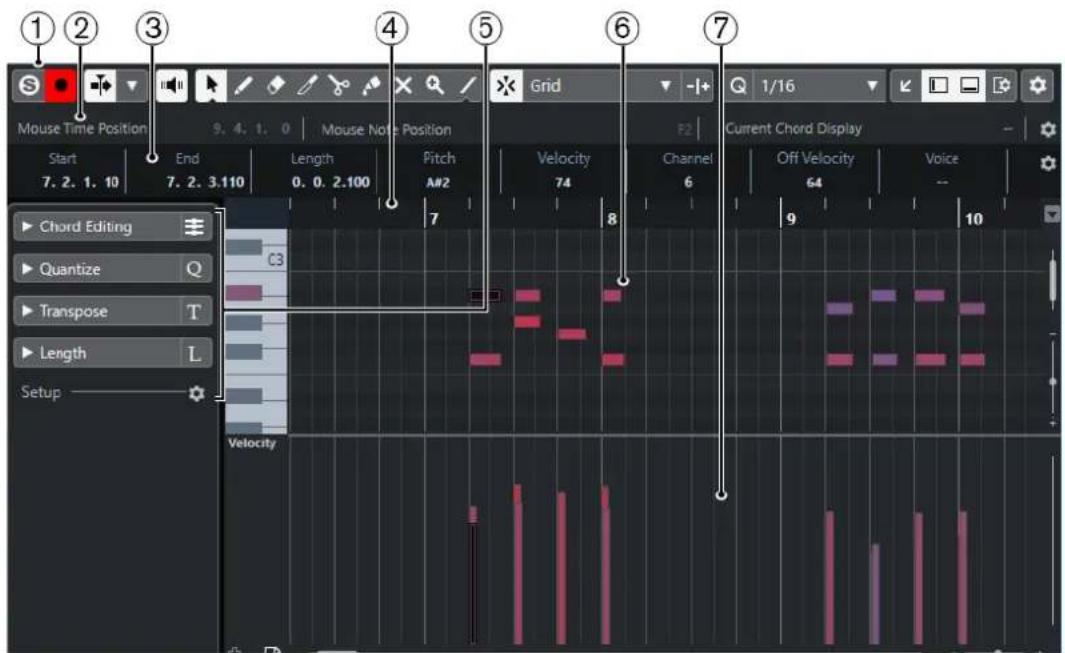Image resolution: width=1065 pixels, height=653 pixels.
Task: Open Auto-Scroll settings dropdown arrow
Action: (x=132, y=86)
